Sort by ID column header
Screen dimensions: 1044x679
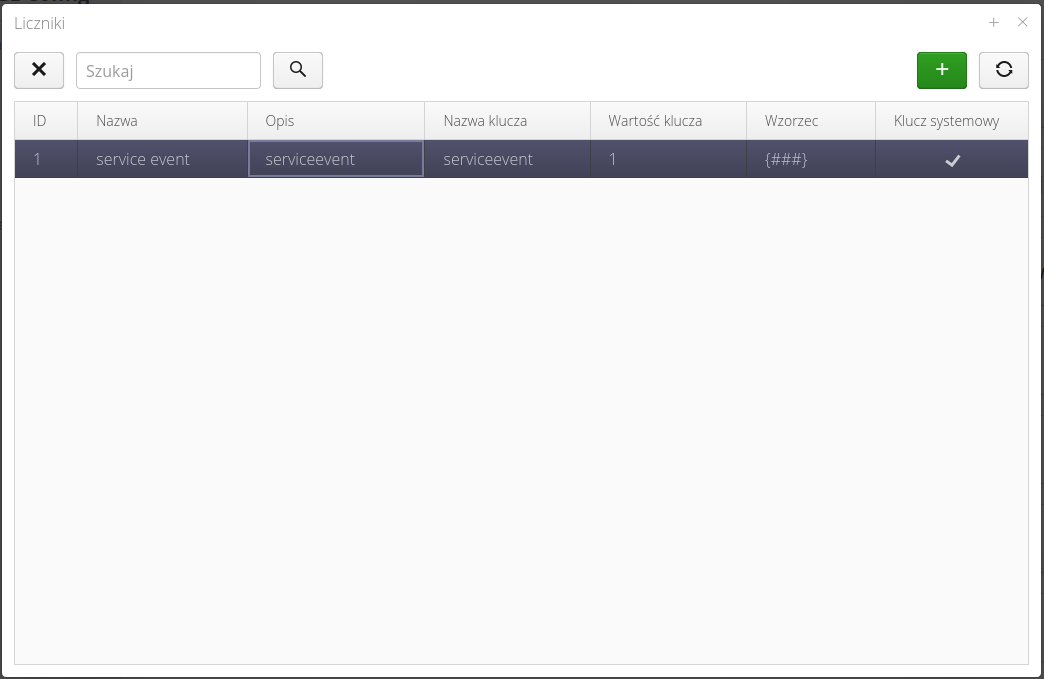[x=40, y=121]
